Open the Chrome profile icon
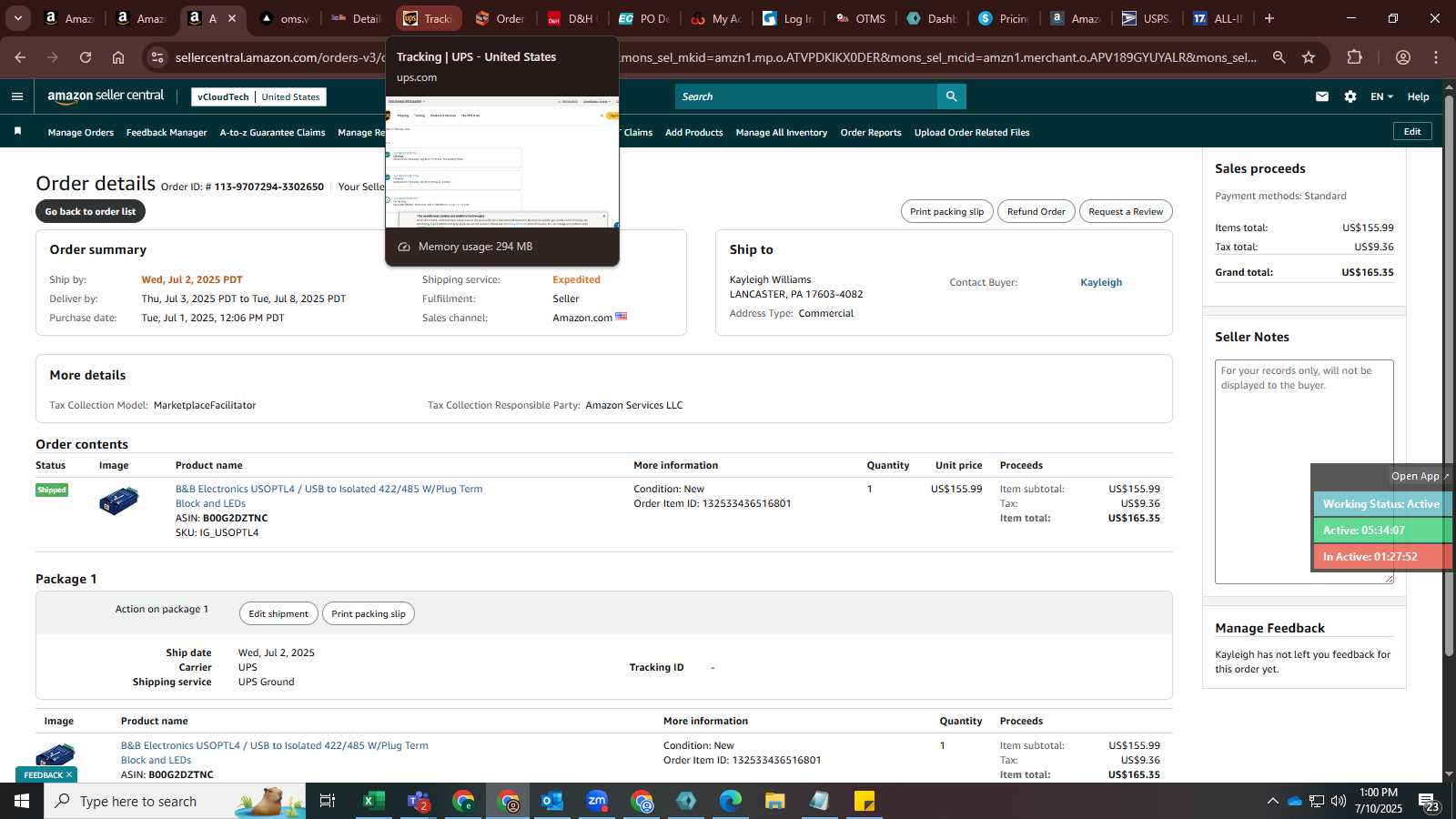This screenshot has width=1456, height=819. click(x=1403, y=57)
